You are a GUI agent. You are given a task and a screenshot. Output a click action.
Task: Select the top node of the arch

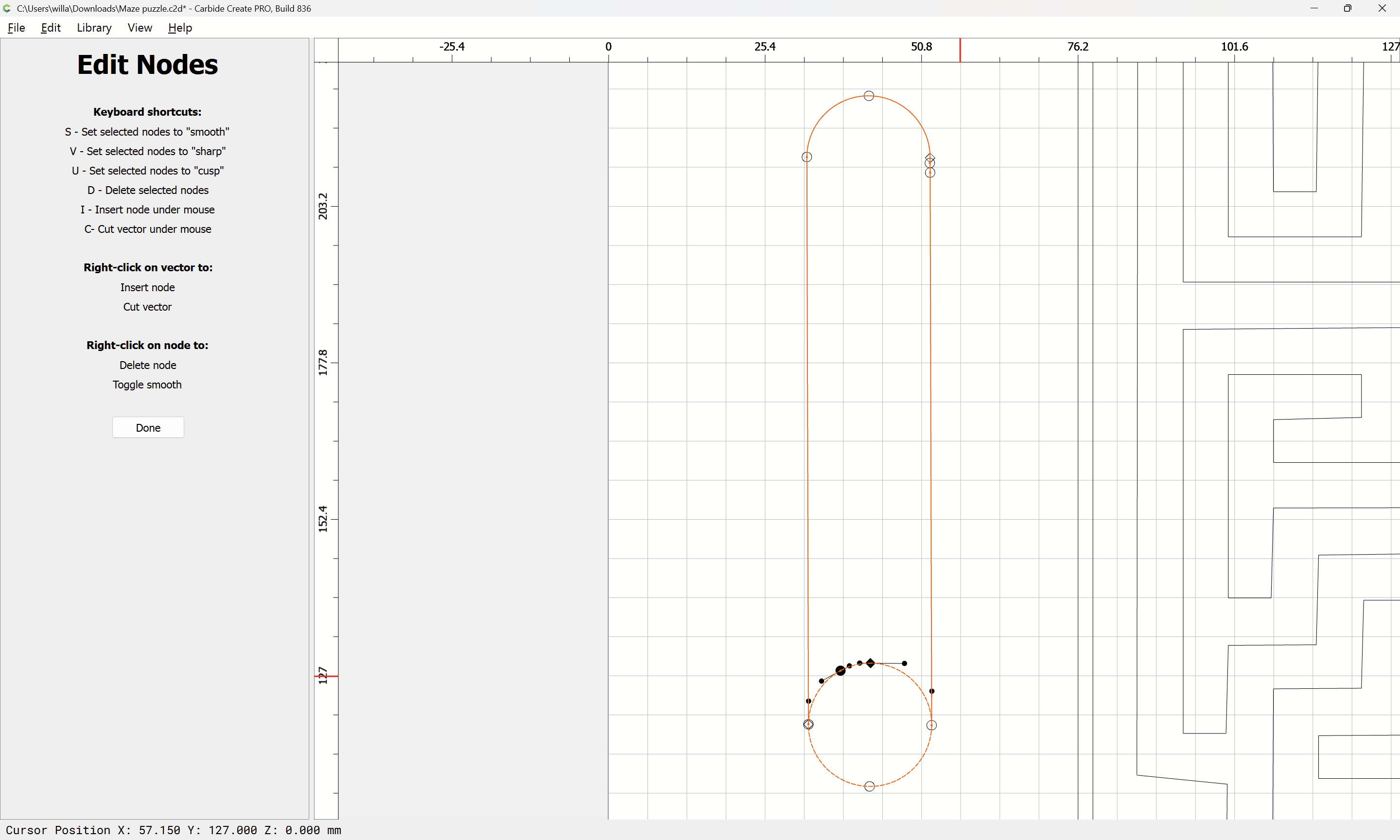tap(869, 96)
